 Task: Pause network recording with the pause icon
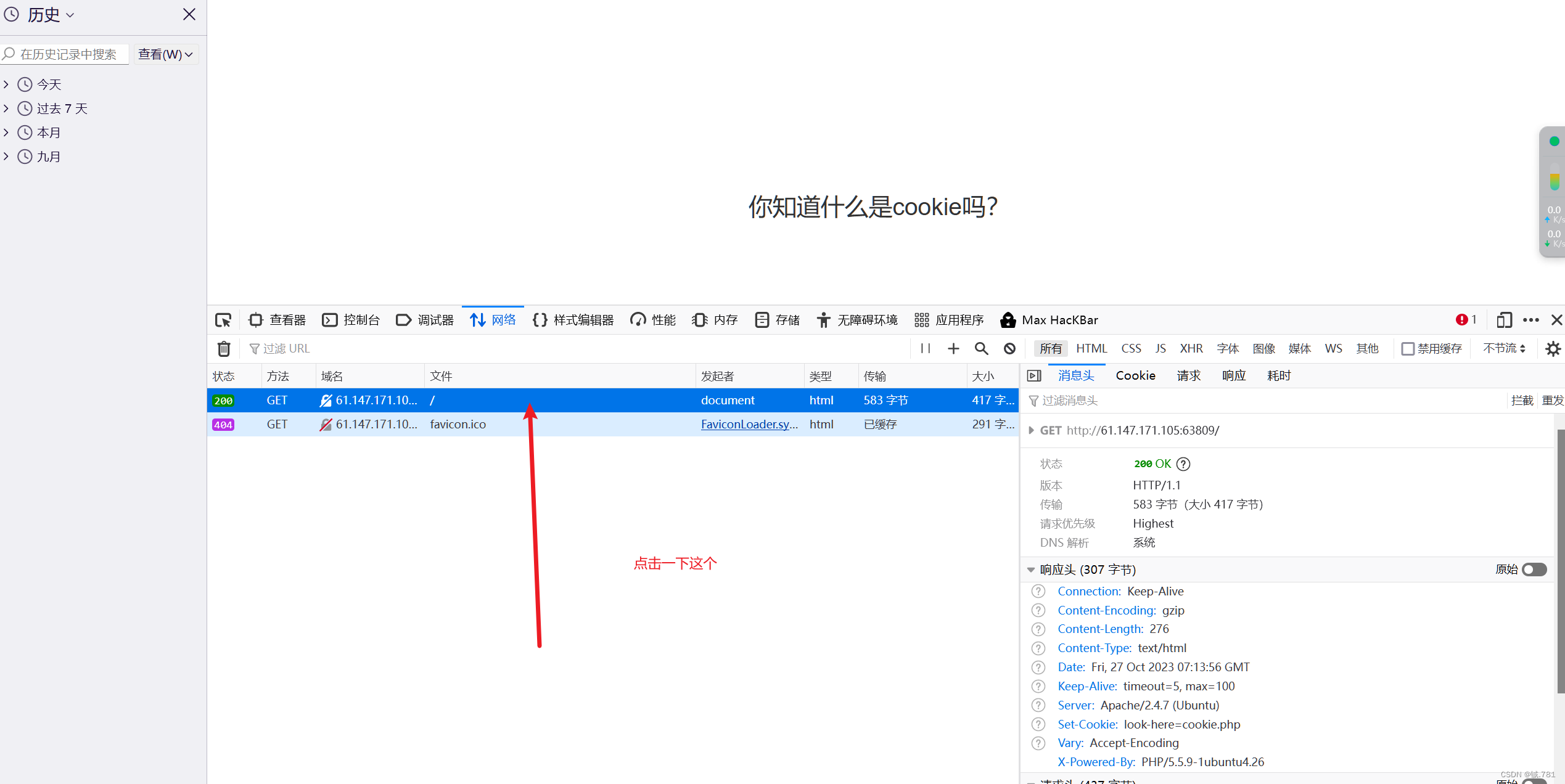pyautogui.click(x=926, y=348)
